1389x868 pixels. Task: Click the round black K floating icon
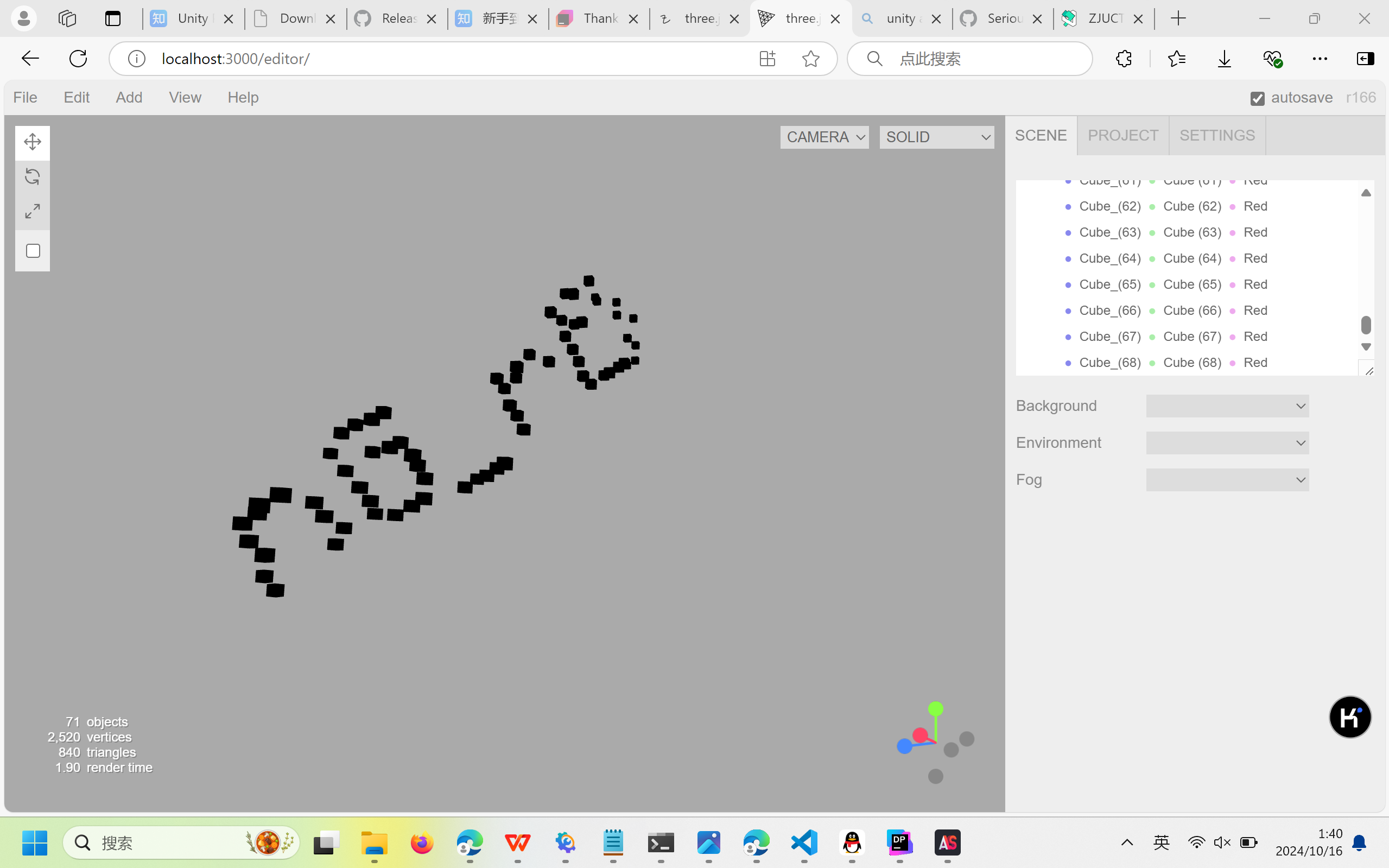click(x=1349, y=717)
